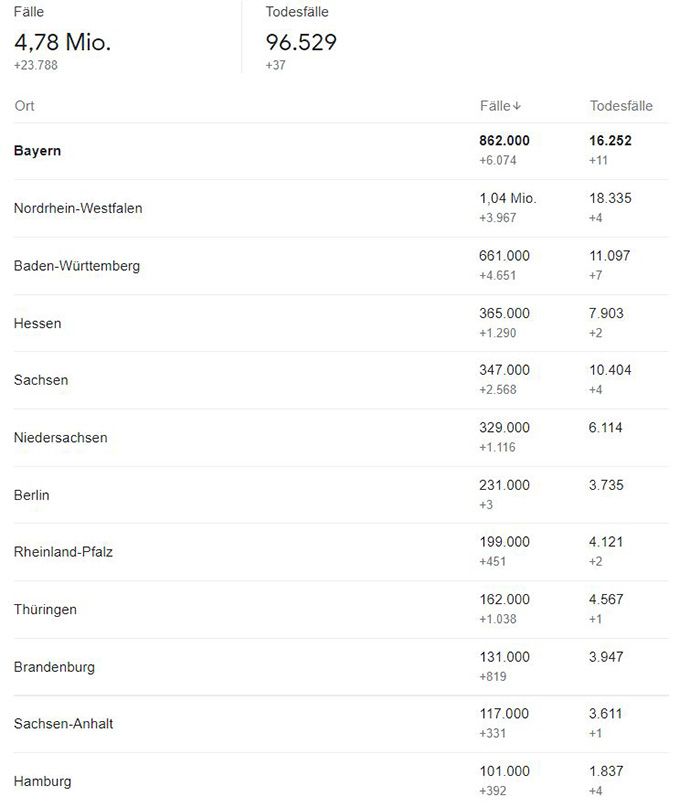The height and width of the screenshot is (807, 680).
Task: Click the Hessen row label
Action: [37, 323]
